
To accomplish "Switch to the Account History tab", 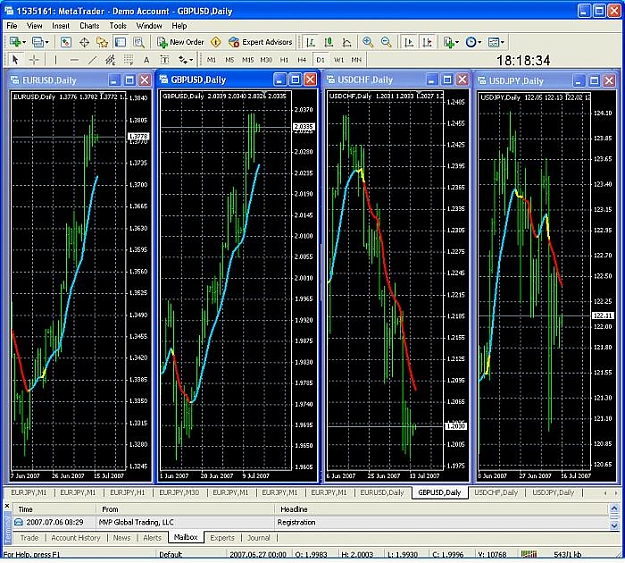I will (76, 538).
